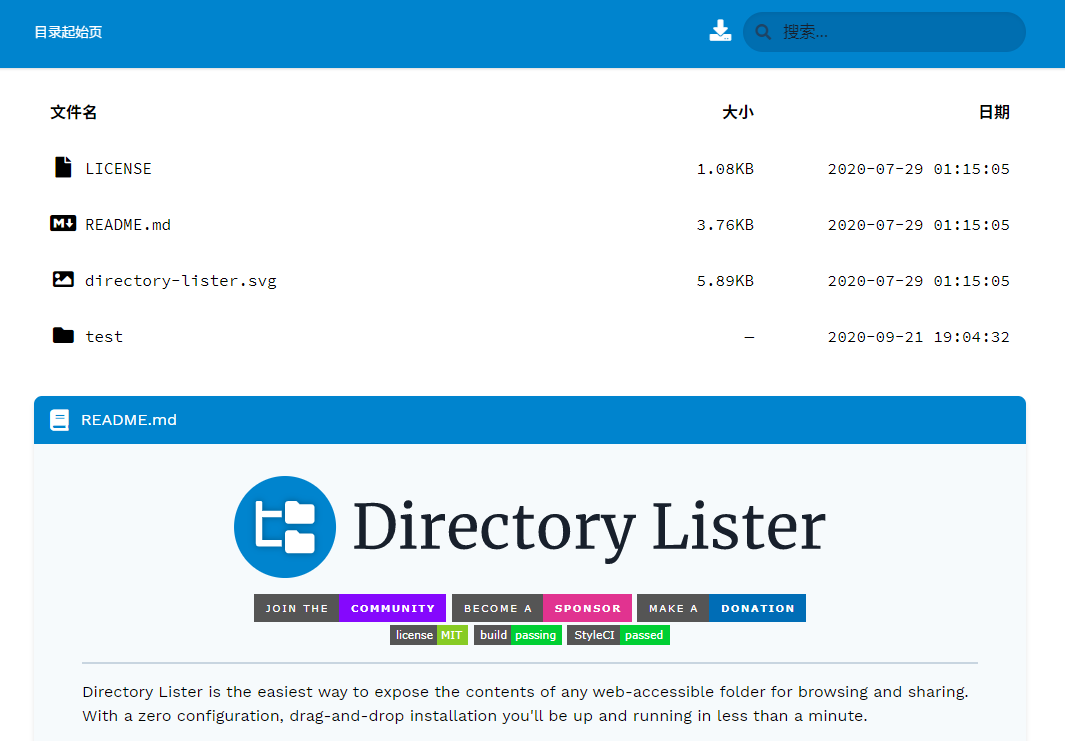
Task: Open README.md from the file list
Action: (x=128, y=225)
